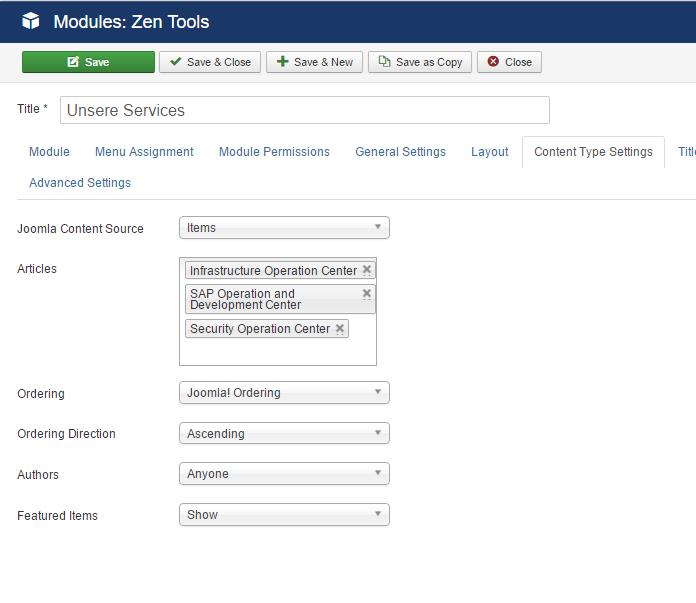Click Save & New button
696x603 pixels.
point(314,62)
